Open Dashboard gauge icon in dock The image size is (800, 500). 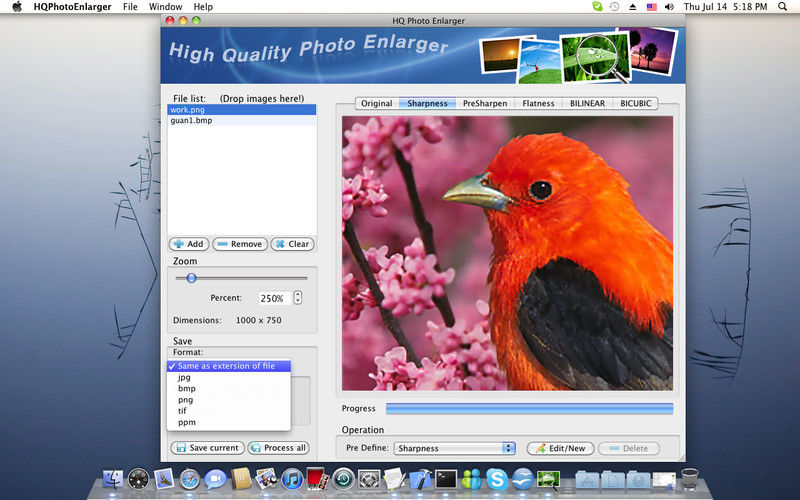(138, 480)
